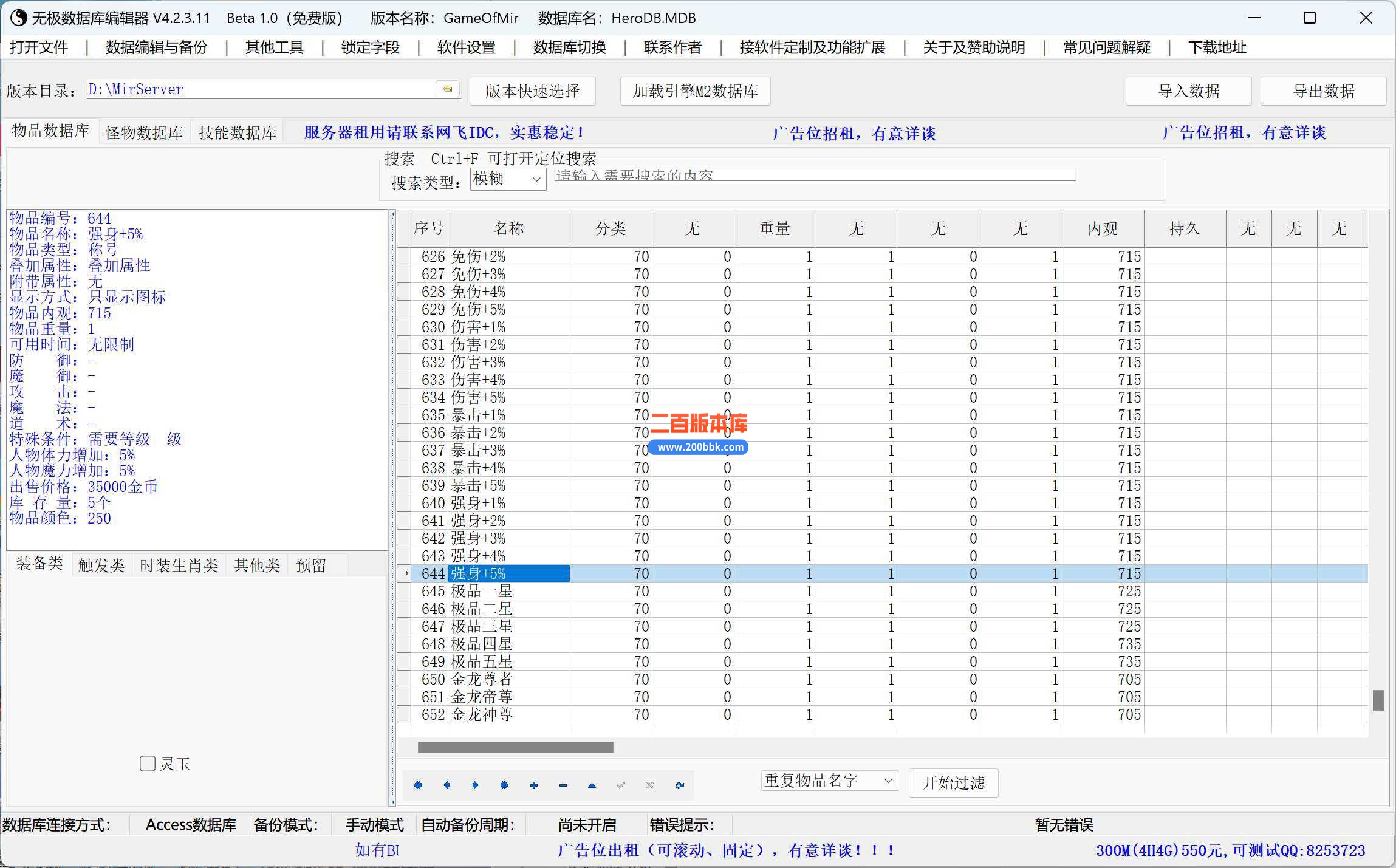Open the 搜索类型 模糊 dropdown
The image size is (1396, 868).
point(508,179)
